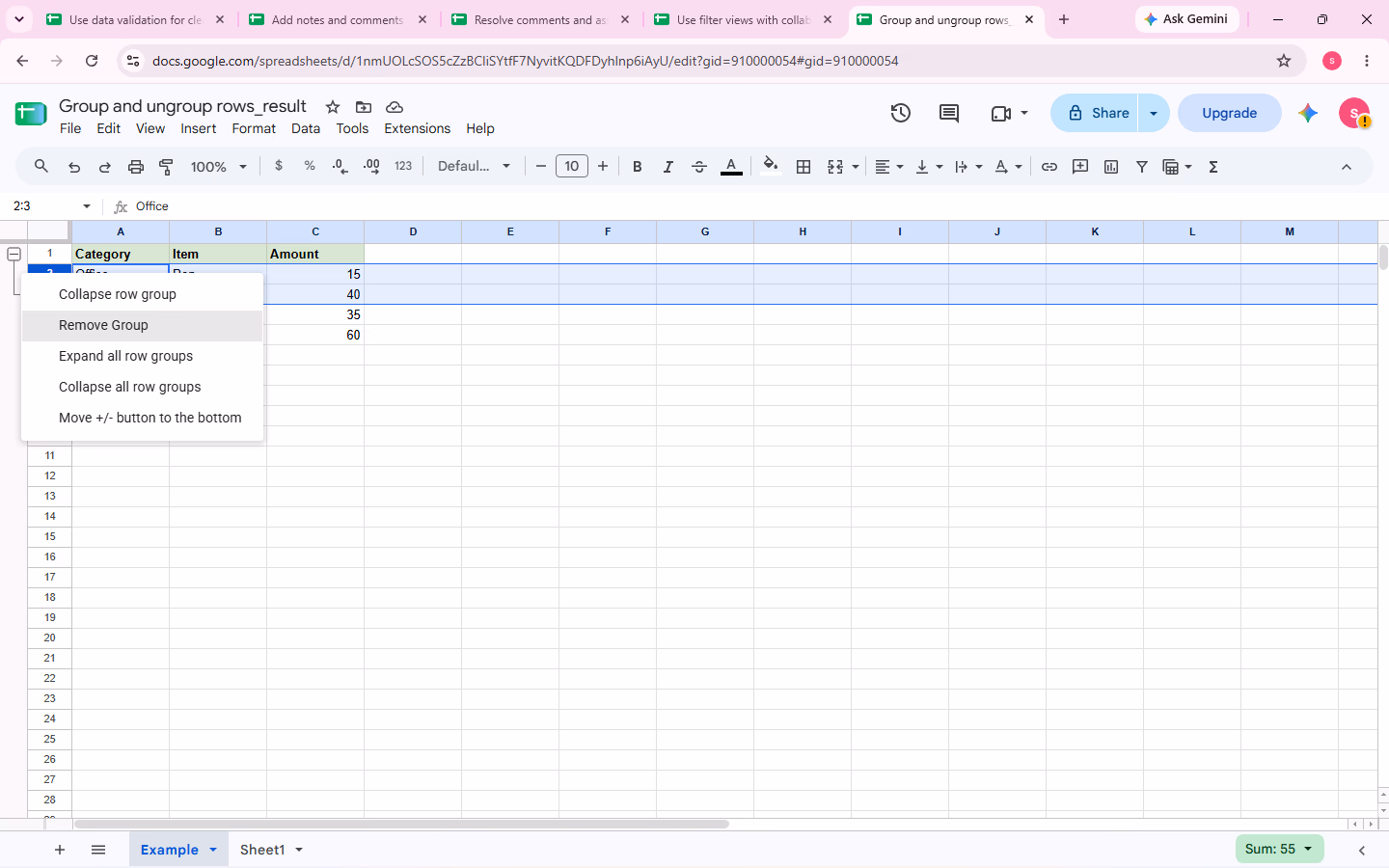Choose Expand all row groups
1389x868 pixels.
(x=142, y=356)
